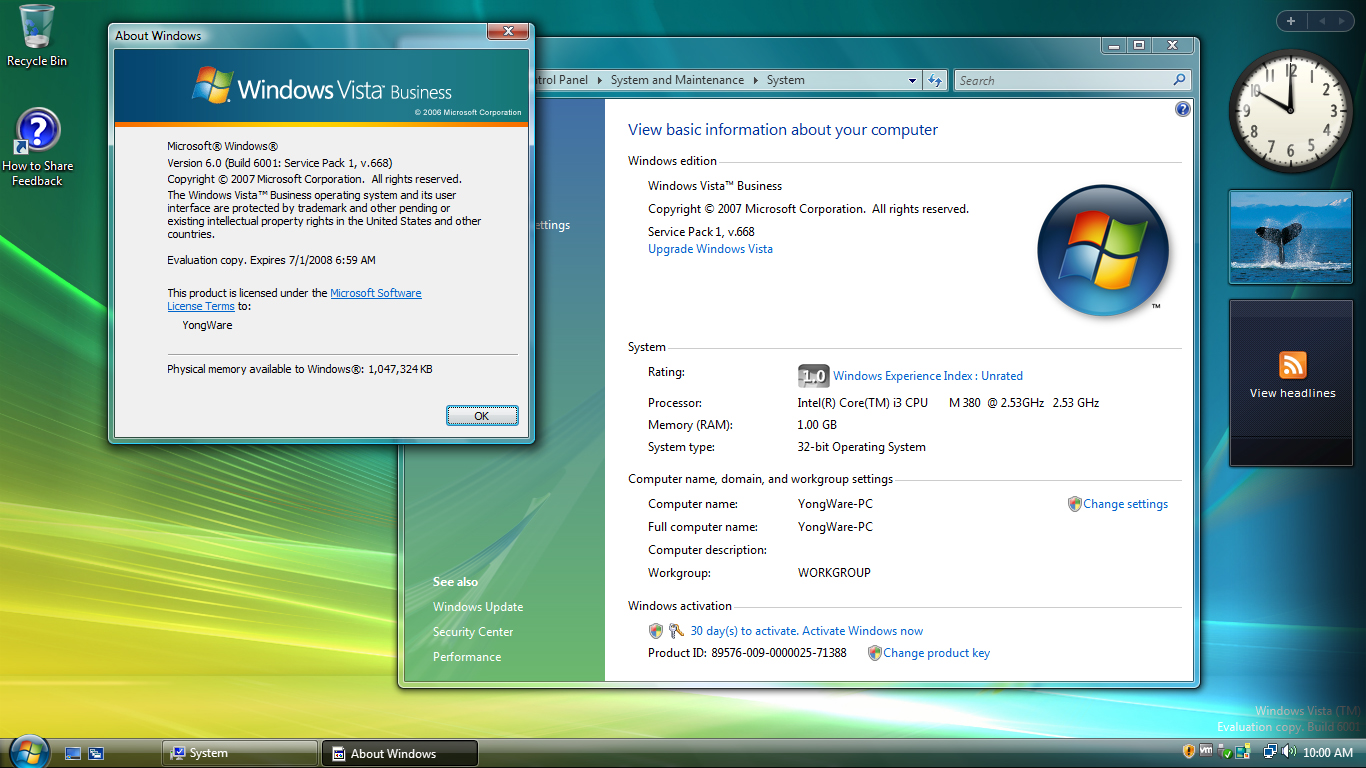
Task: Click the System and Maintenance breadcrumb
Action: [x=677, y=80]
